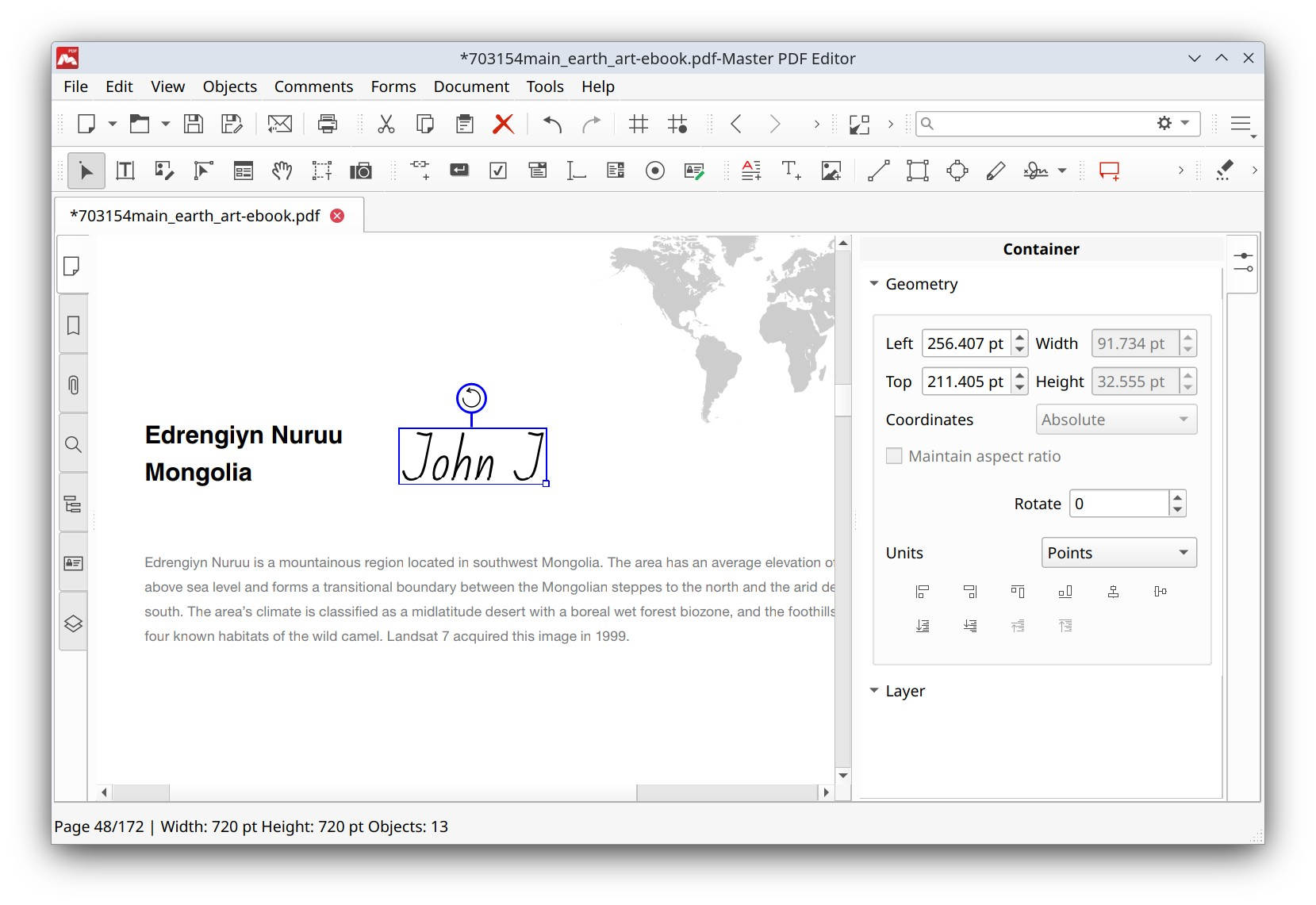
Task: Click the Copy icon in the toolbar
Action: [425, 124]
